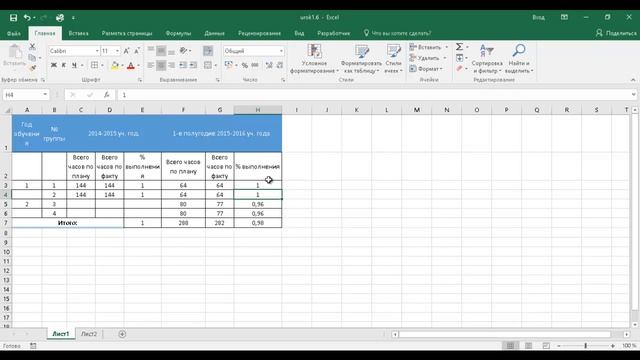Viewport: 640px width, 360px height.
Task: Save the workbook from quick access toolbar
Action: pos(13,18)
